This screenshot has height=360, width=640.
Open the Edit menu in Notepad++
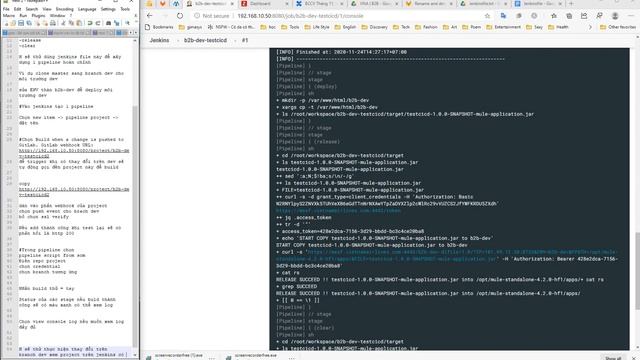click(18, 9)
